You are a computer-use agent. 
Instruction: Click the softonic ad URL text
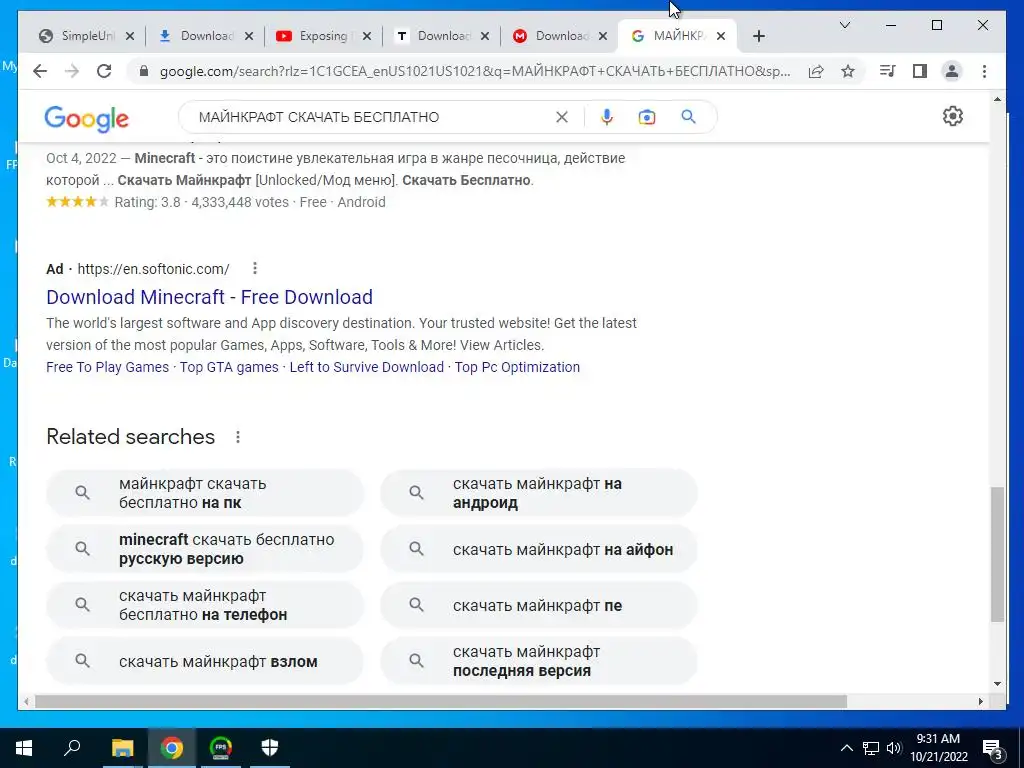[x=153, y=268]
